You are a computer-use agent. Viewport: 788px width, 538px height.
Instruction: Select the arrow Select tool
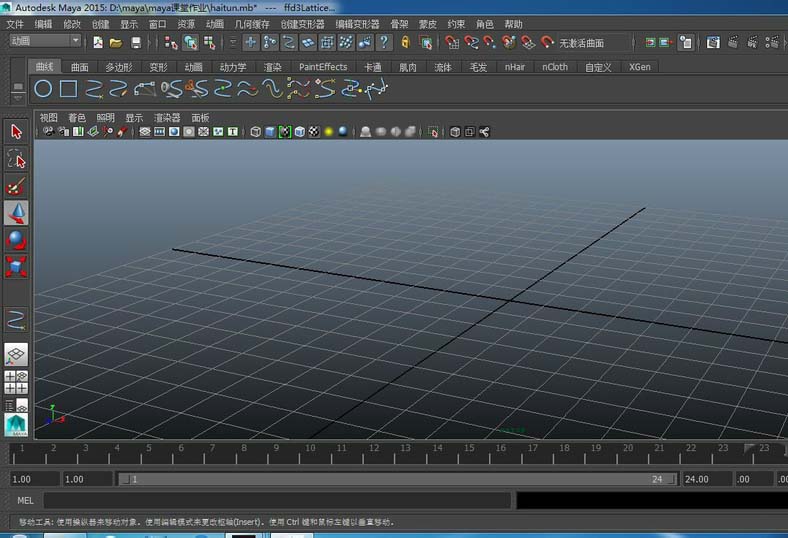coord(16,132)
